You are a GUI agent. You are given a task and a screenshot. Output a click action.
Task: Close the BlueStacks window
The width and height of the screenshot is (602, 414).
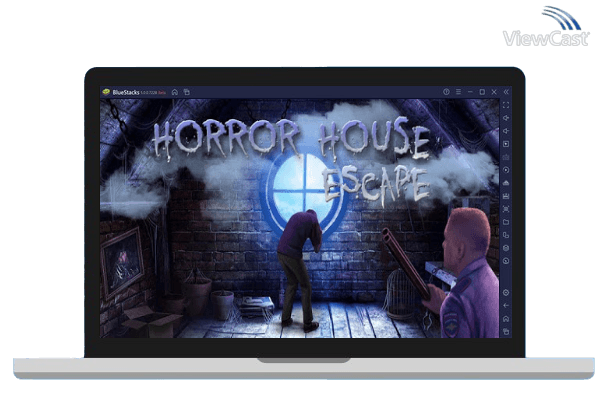tap(494, 92)
